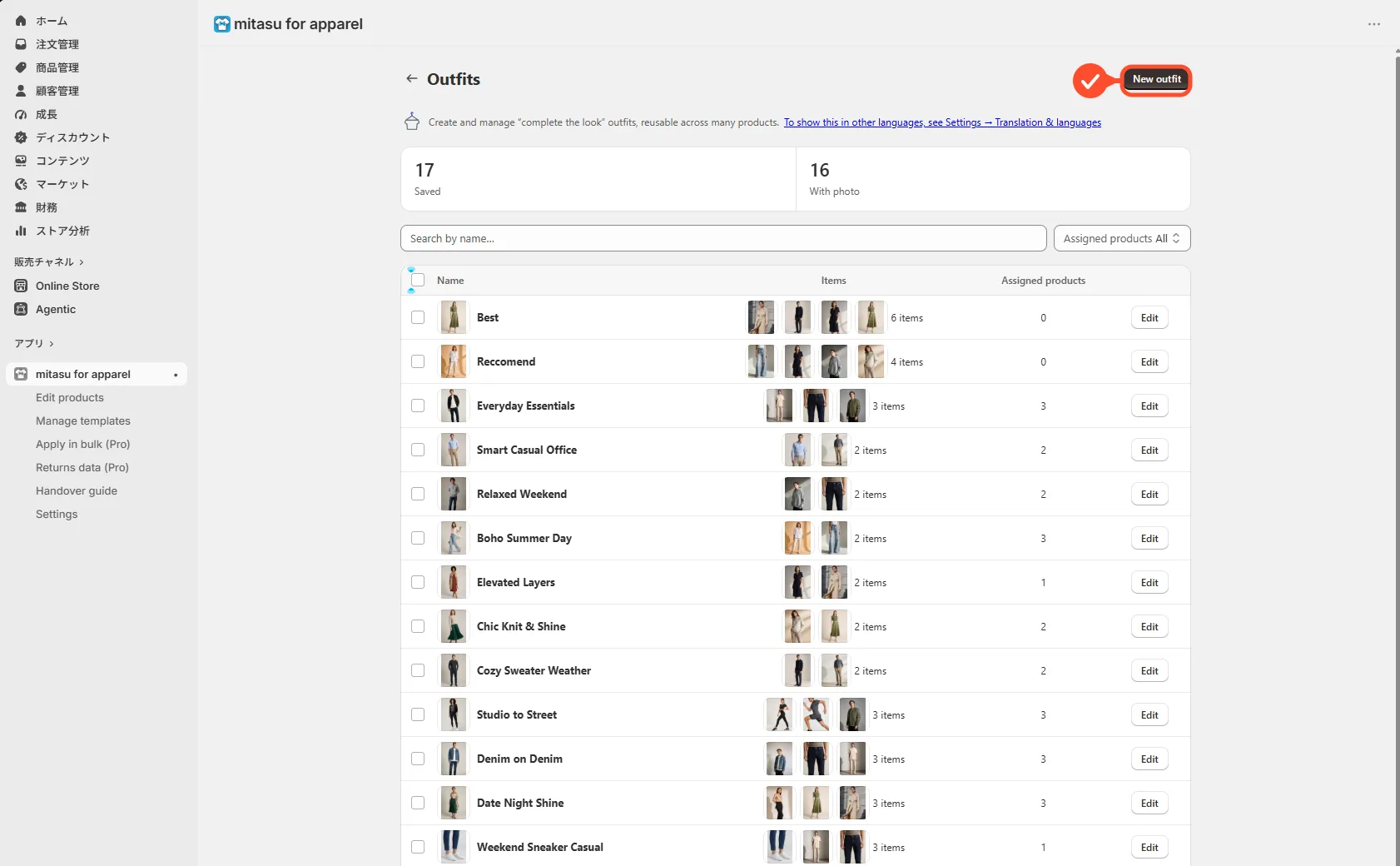Go to Manage templates in the app menu

83,421
